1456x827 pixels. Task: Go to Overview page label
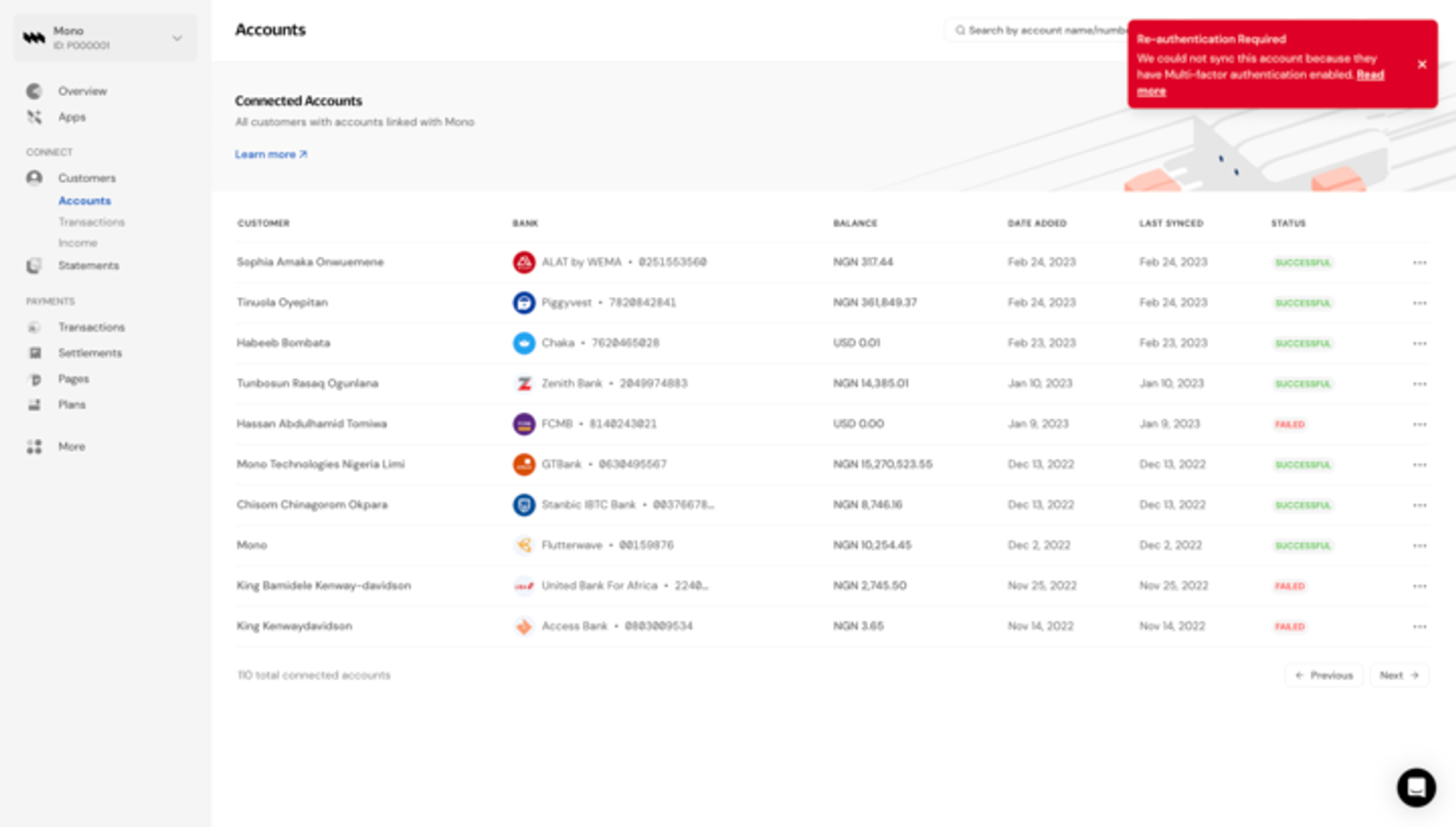[82, 91]
